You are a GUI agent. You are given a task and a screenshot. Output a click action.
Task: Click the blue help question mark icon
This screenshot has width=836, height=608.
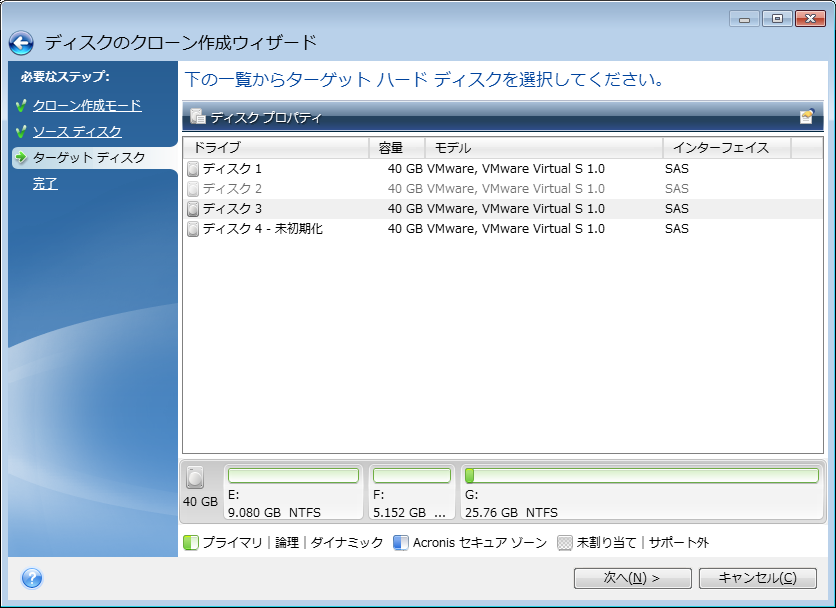point(31,578)
